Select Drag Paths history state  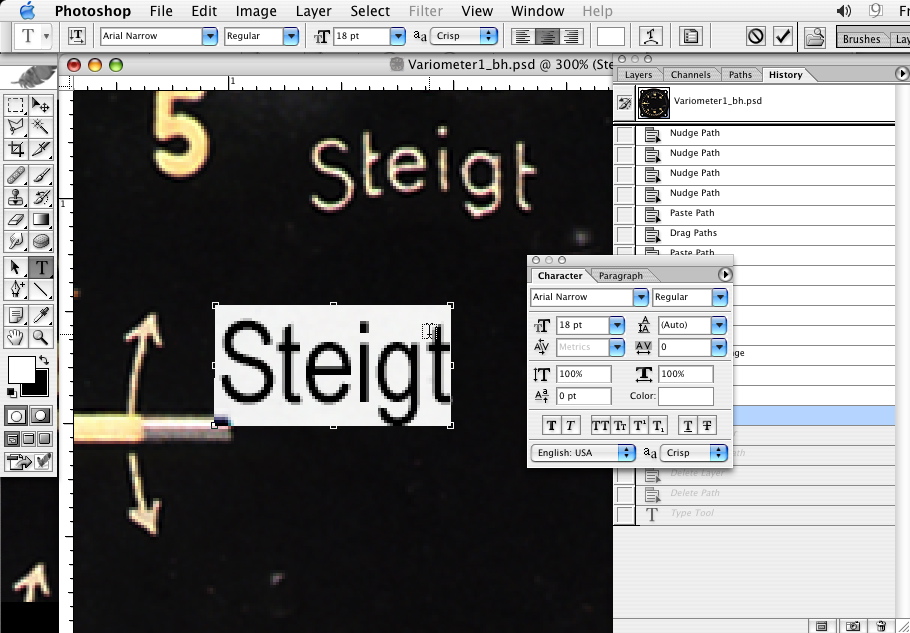click(694, 233)
